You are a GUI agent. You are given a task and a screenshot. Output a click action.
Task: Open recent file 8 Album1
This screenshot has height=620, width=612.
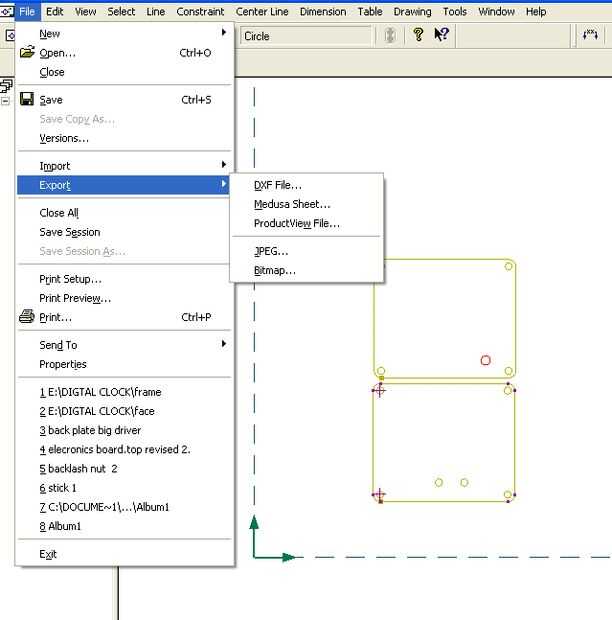point(123,526)
